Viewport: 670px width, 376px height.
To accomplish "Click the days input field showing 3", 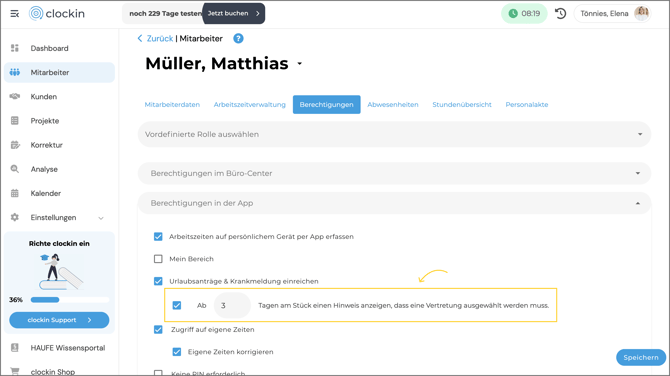I will [x=232, y=306].
